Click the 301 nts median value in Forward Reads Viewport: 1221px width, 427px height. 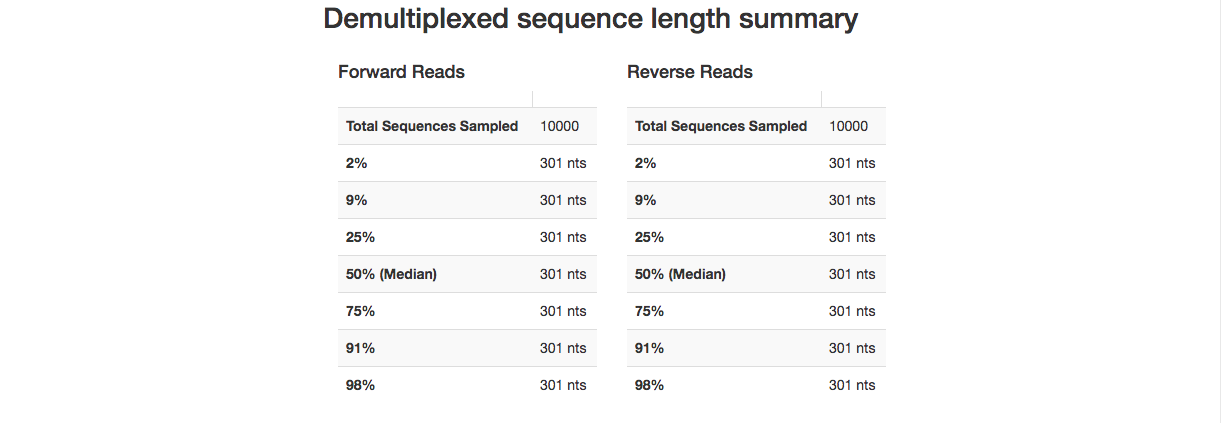(x=563, y=274)
